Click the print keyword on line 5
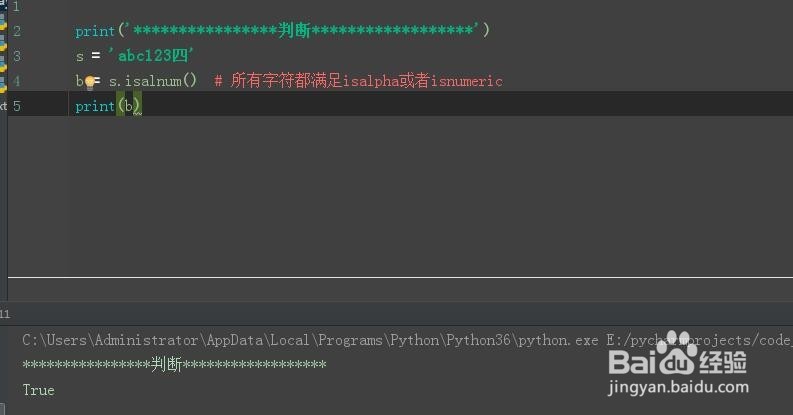 95,106
